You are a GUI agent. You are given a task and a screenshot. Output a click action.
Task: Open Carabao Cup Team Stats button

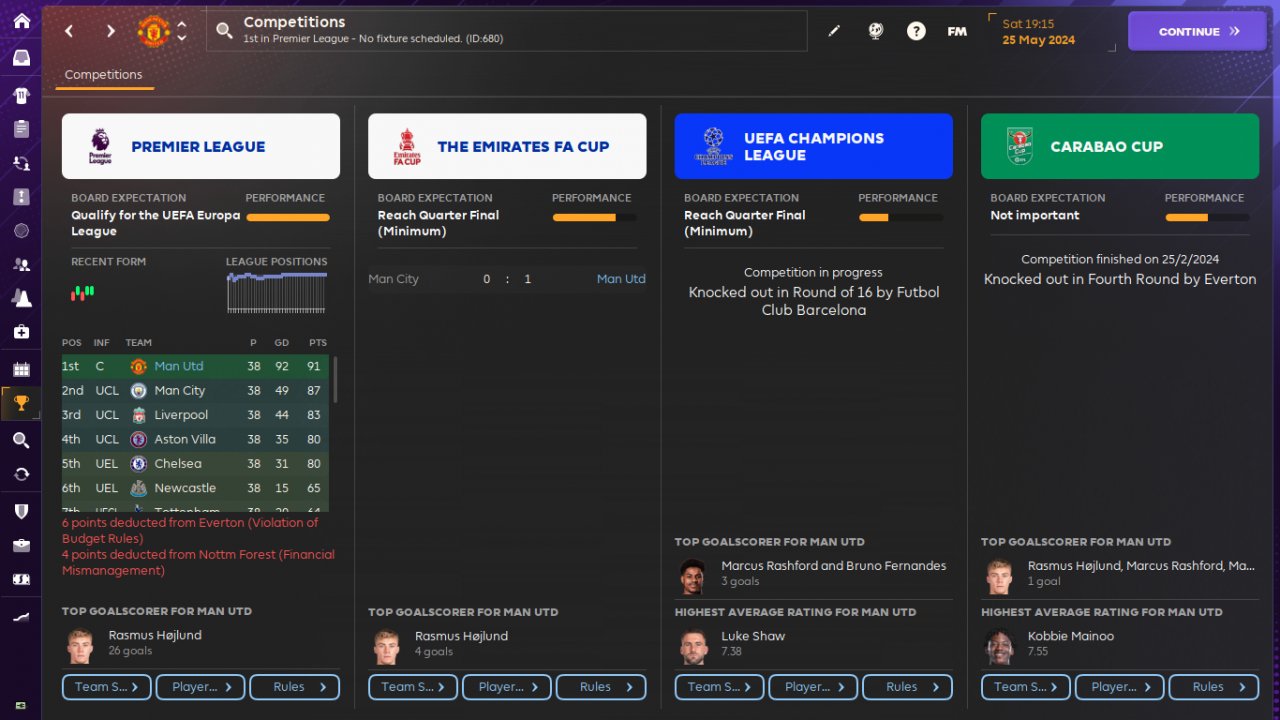click(x=1026, y=687)
